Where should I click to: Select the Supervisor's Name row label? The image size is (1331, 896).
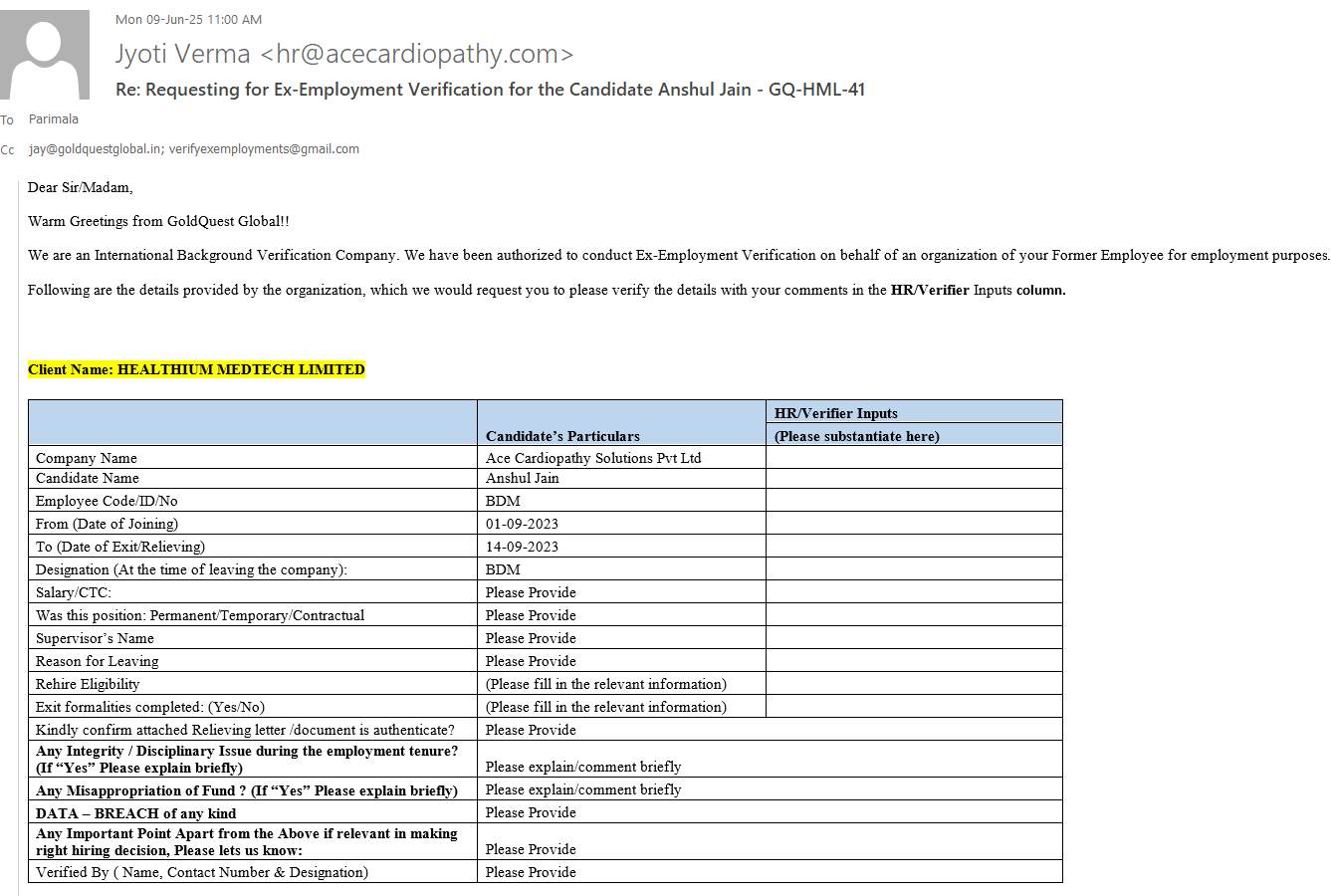pyautogui.click(x=95, y=638)
